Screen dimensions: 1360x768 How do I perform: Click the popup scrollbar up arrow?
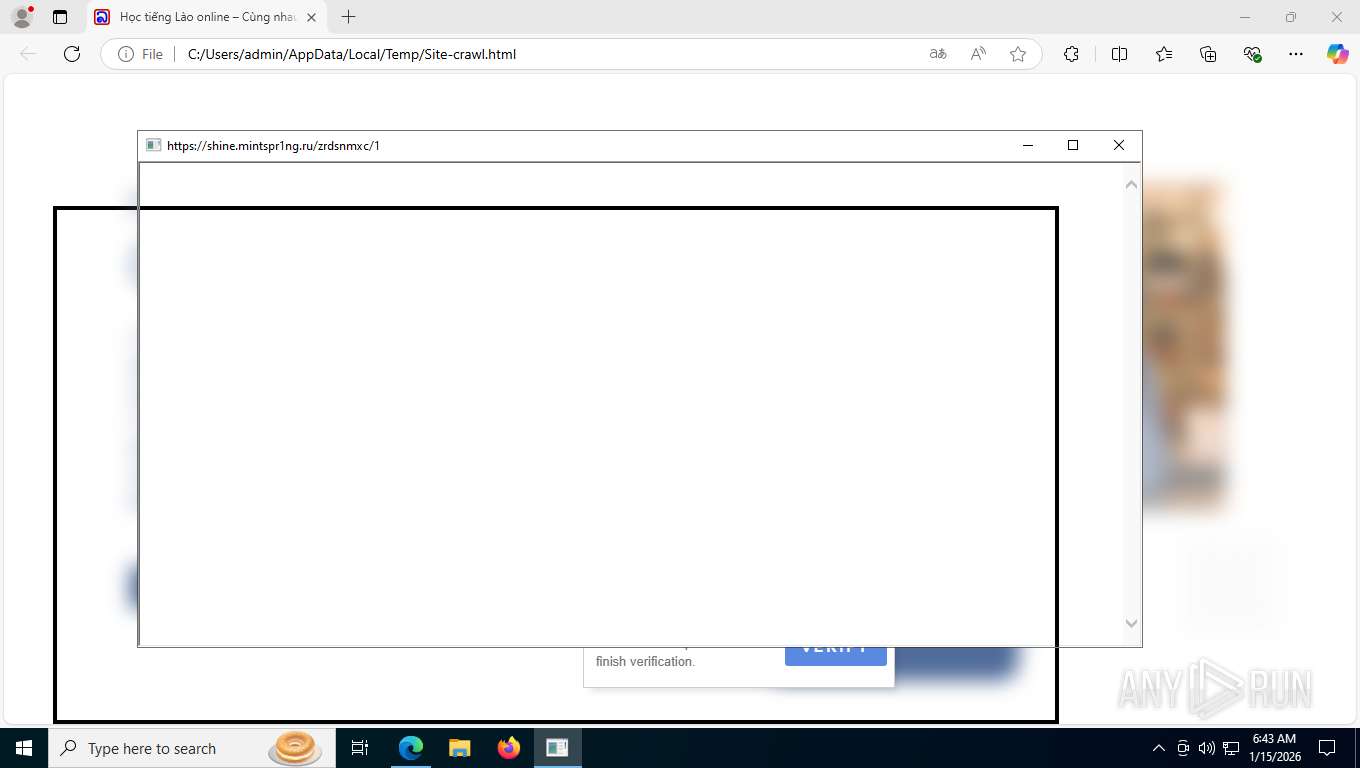tap(1131, 184)
